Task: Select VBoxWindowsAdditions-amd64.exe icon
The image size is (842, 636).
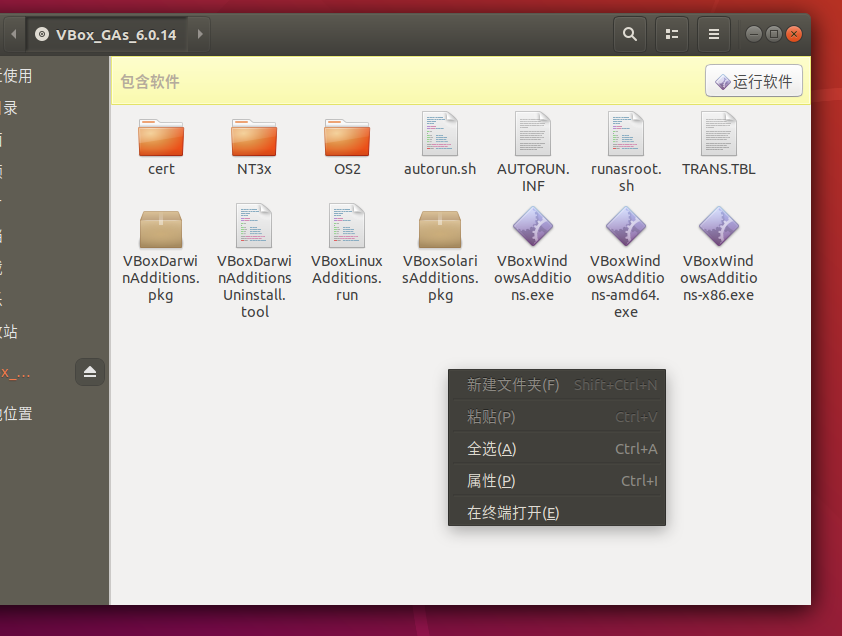Action: 626,227
